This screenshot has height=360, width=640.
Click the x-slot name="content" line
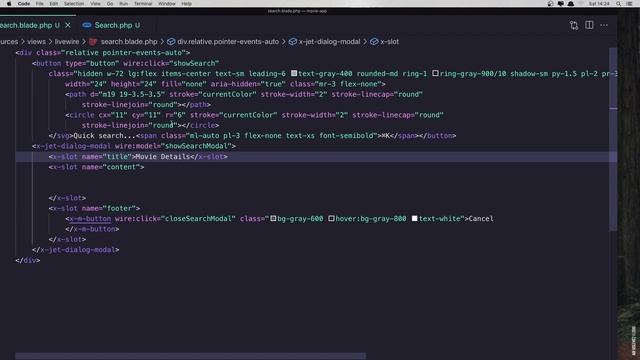point(96,167)
